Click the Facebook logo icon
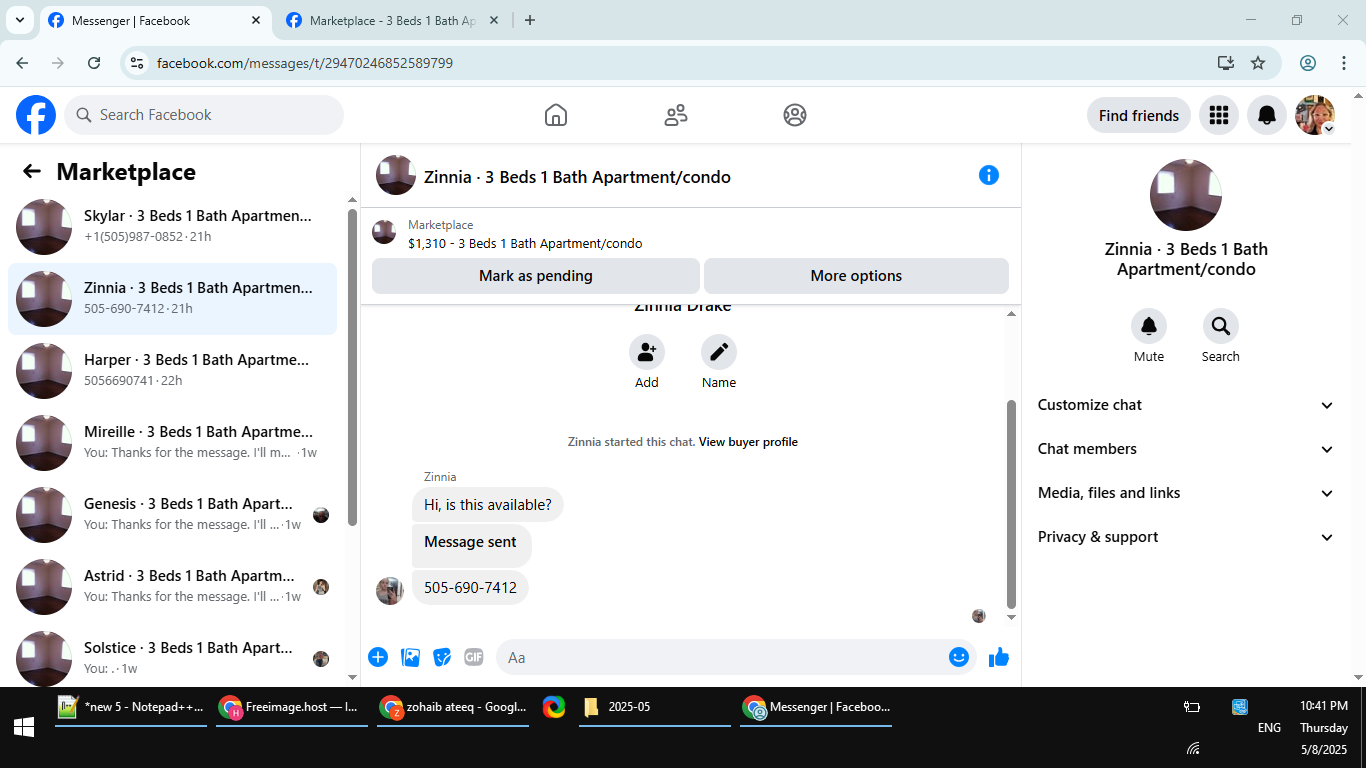The height and width of the screenshot is (768, 1366). tap(36, 115)
